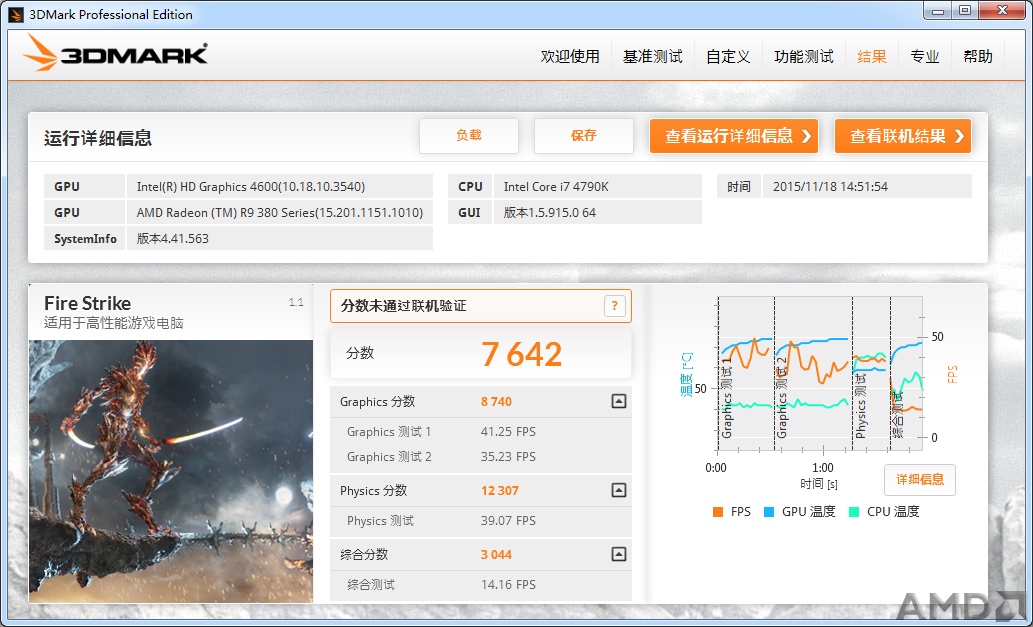Open the 专业 tab
This screenshot has height=627, width=1033.
pyautogui.click(x=924, y=57)
